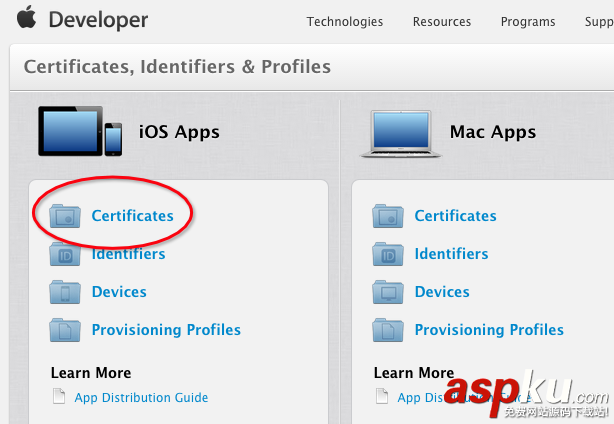
Task: Open the Support menu item
Action: pyautogui.click(x=599, y=22)
